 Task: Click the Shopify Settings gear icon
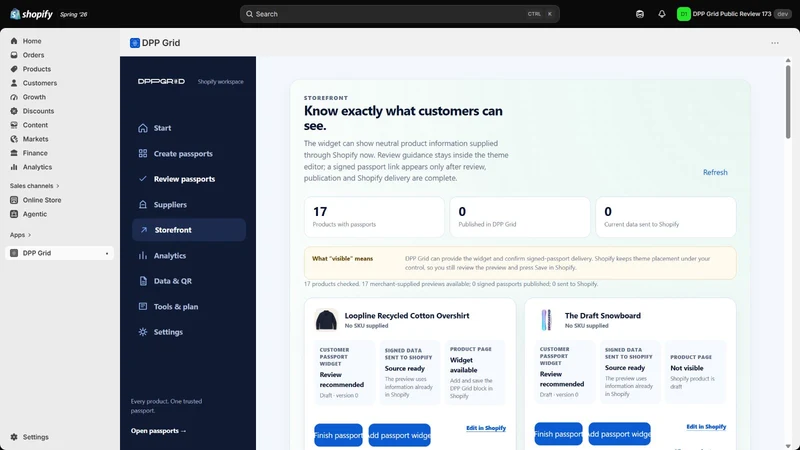[x=14, y=437]
